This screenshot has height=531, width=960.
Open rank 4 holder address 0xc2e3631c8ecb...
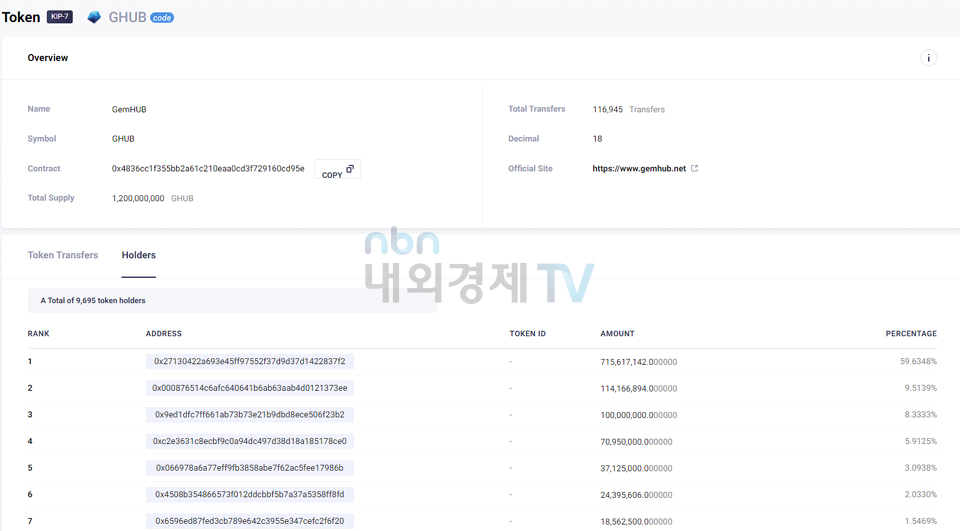pos(250,441)
